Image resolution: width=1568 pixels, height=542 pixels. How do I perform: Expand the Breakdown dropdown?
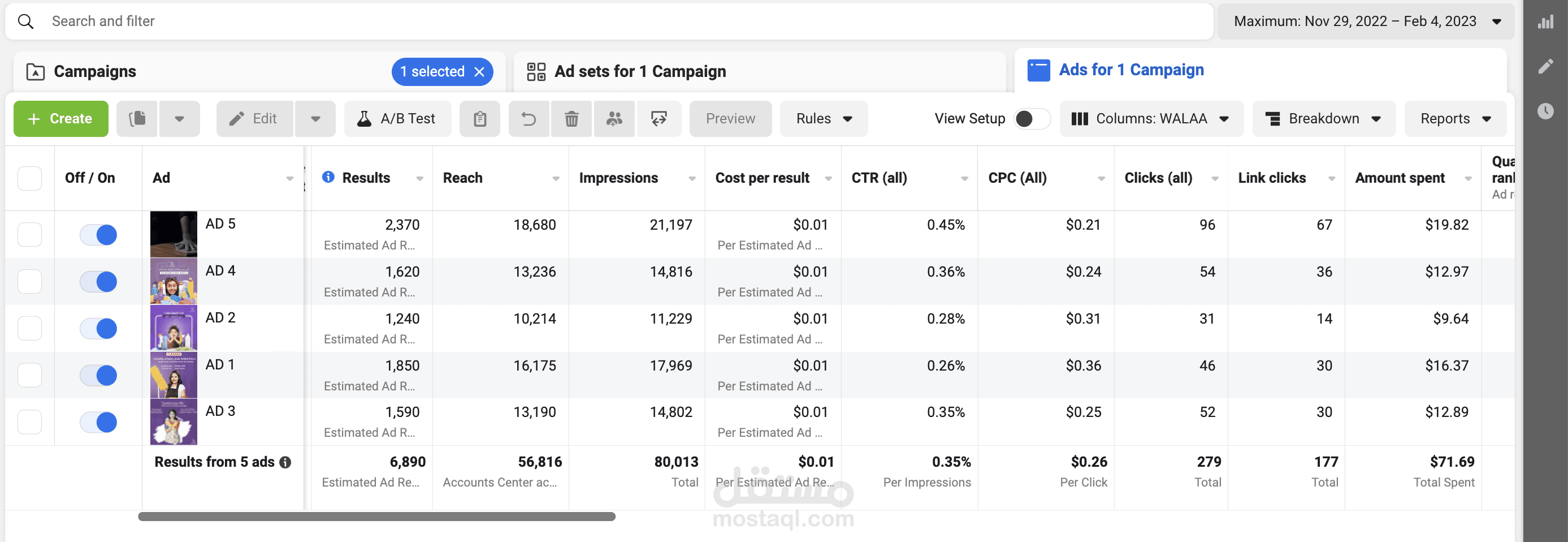point(1323,119)
